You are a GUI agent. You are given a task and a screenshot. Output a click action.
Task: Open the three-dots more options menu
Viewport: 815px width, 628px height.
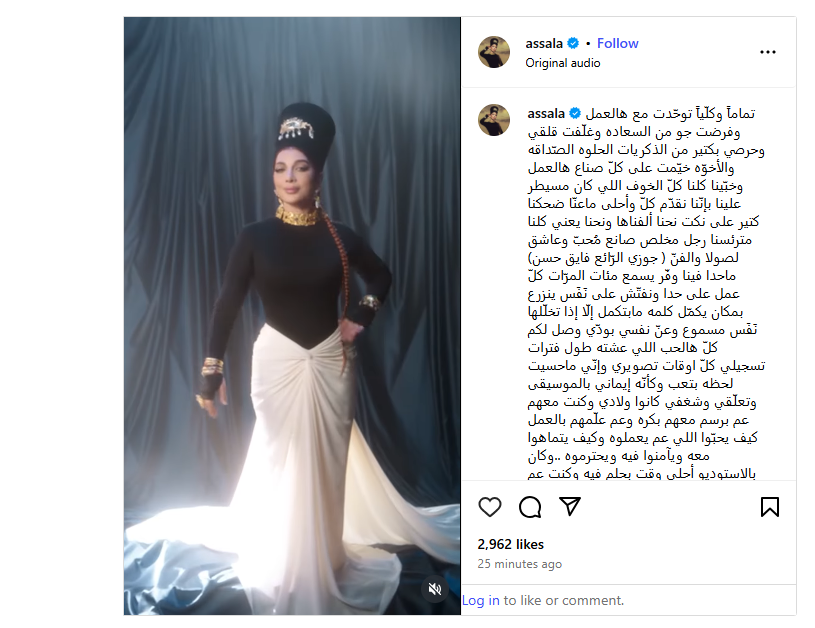(768, 52)
